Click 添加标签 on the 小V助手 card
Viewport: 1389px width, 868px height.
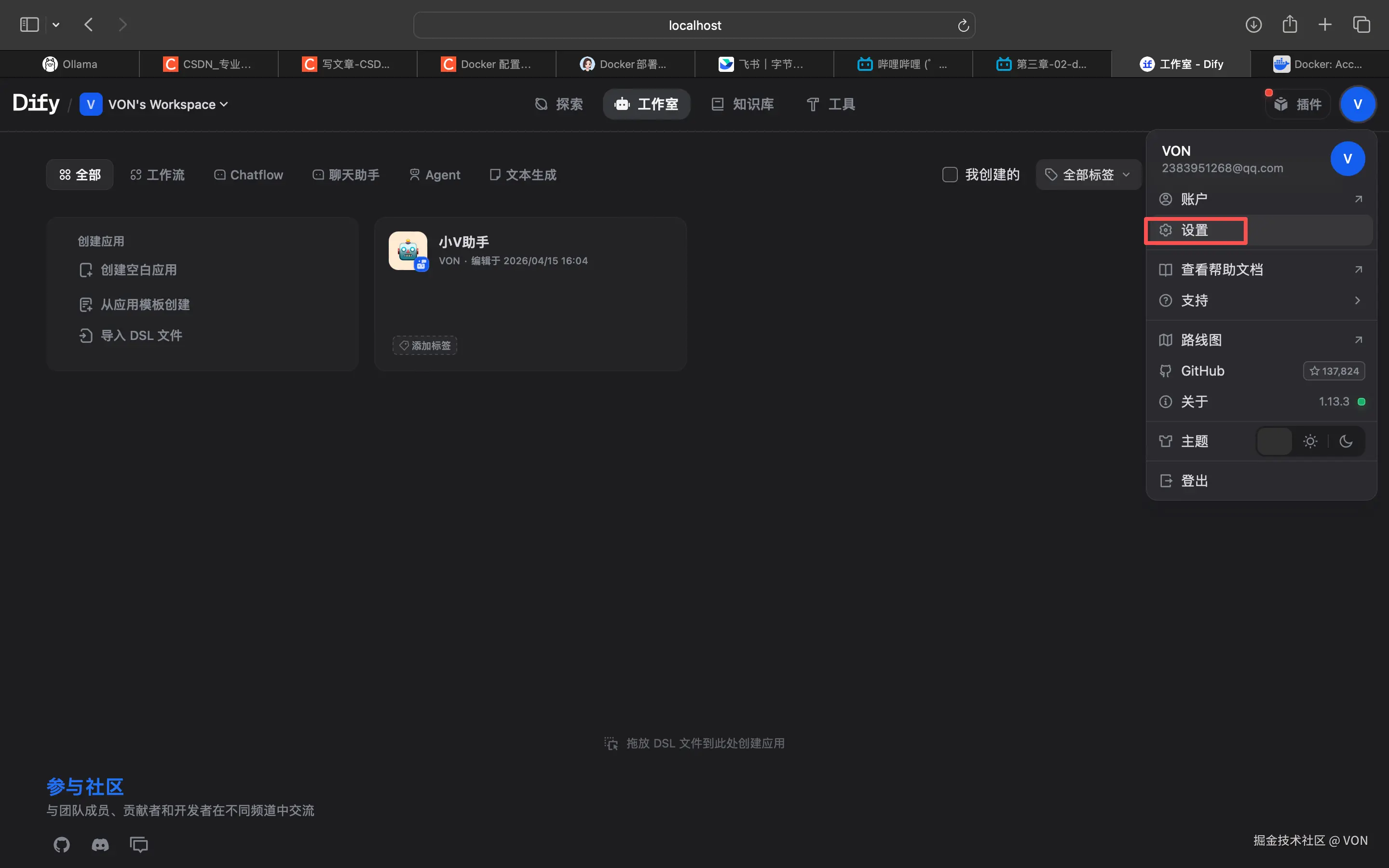coord(424,345)
